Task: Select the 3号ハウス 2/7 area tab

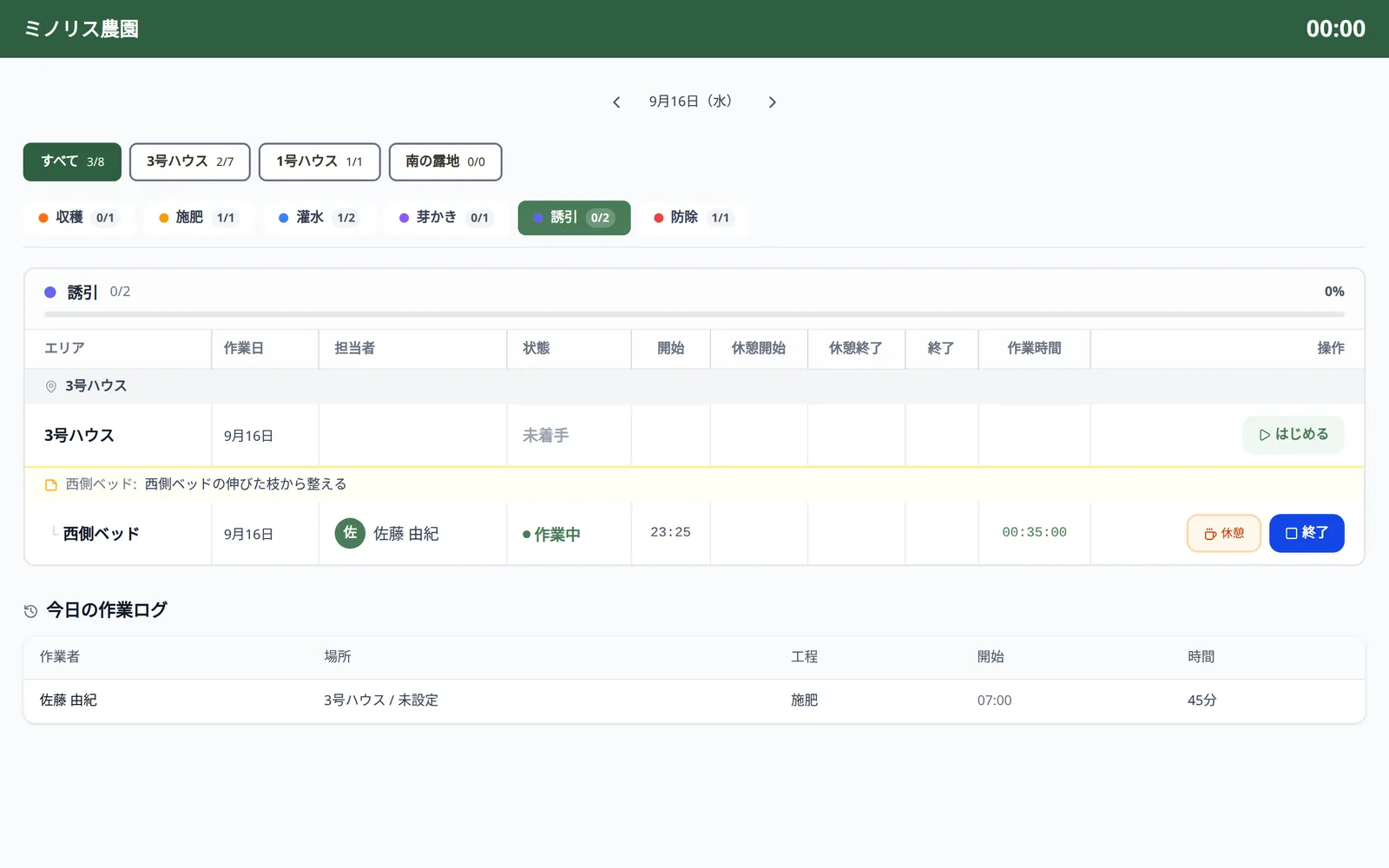Action: point(190,162)
